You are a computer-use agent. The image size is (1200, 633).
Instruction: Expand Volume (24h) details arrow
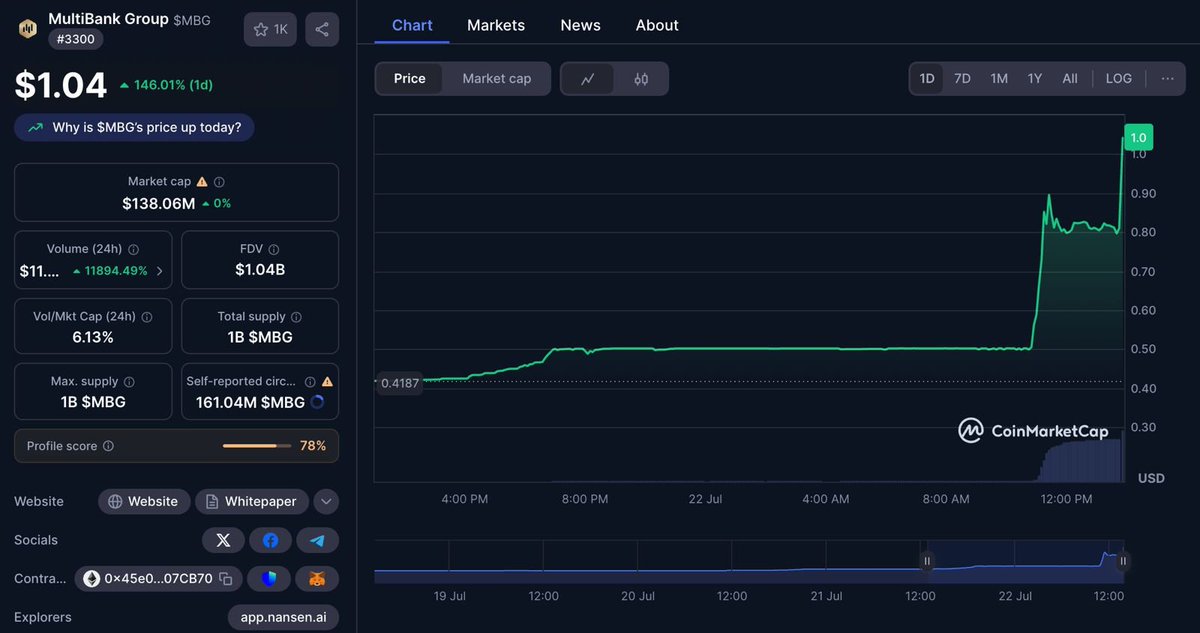160,271
